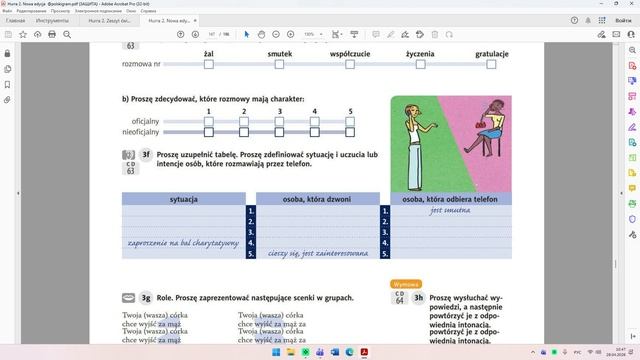Image resolution: width=640 pixels, height=360 pixels.
Task: Check the żal box in rozmowa nr row
Action: tap(209, 64)
